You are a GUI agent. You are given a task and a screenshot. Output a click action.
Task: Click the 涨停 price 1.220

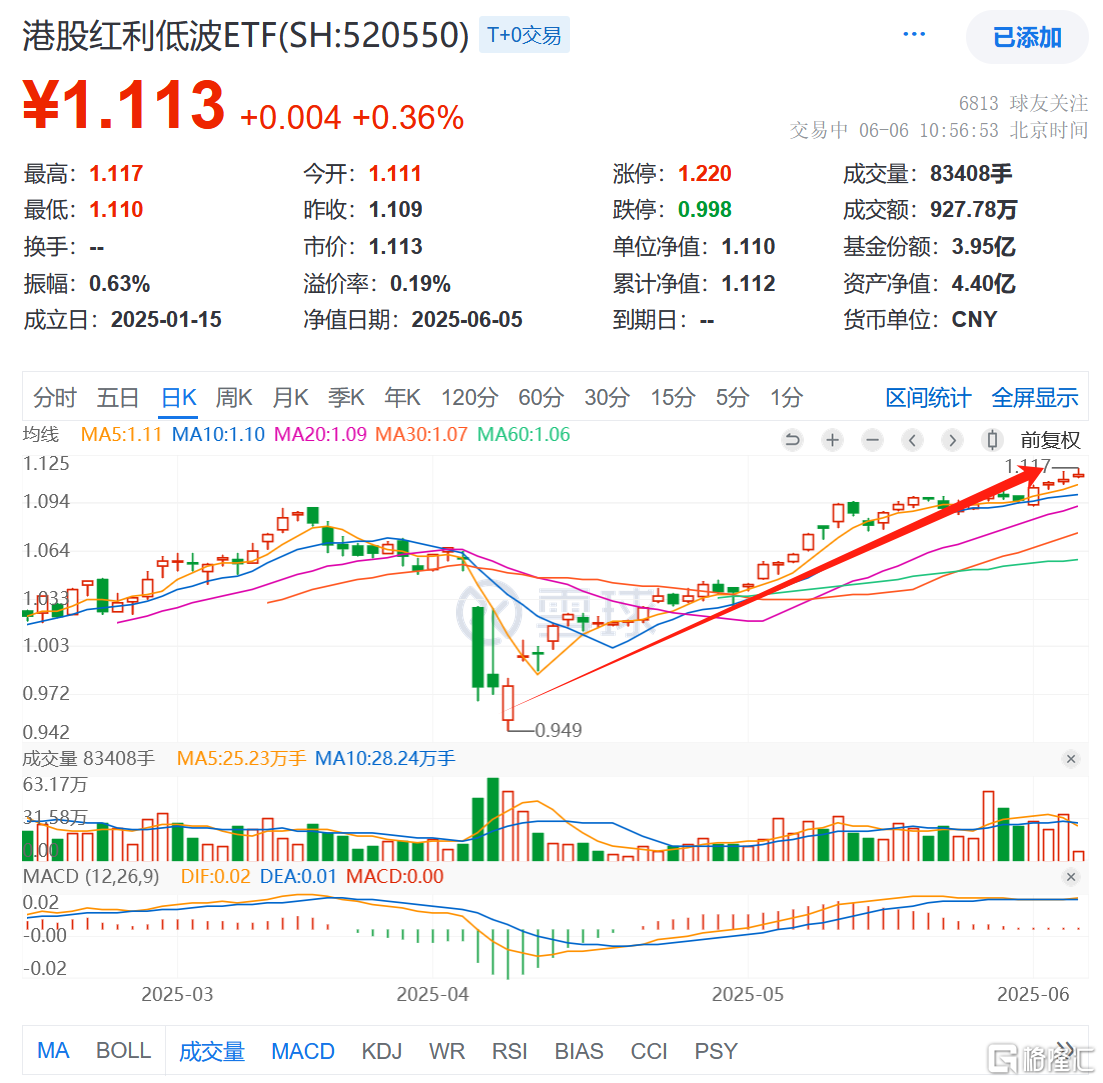(704, 173)
